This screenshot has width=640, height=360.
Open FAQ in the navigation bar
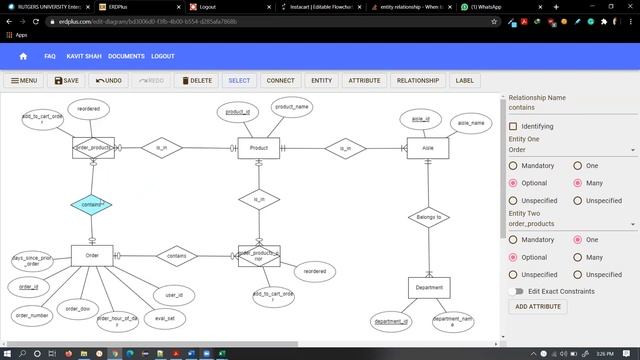pos(50,56)
